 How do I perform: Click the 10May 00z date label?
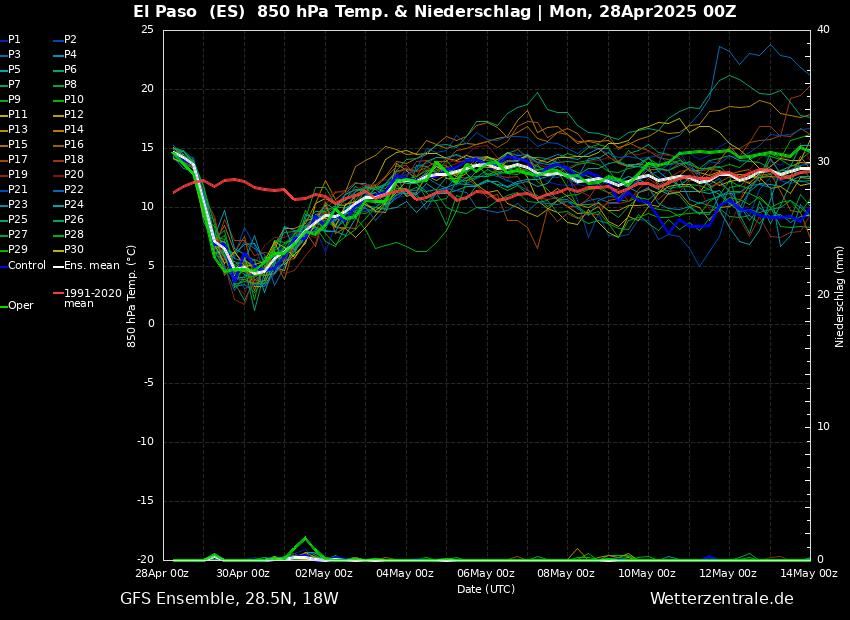648,573
